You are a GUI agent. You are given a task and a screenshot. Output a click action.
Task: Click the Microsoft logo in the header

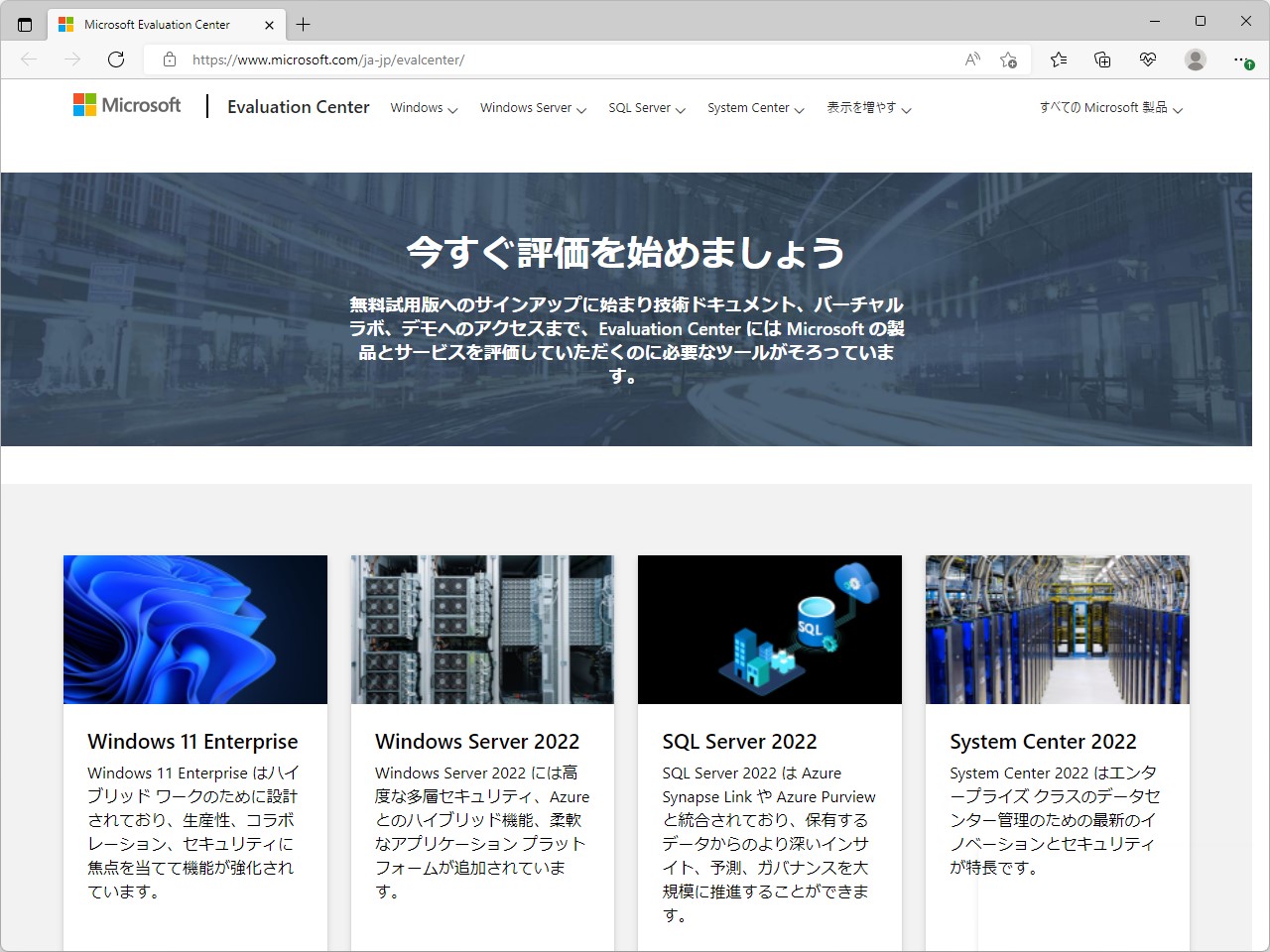coord(126,104)
